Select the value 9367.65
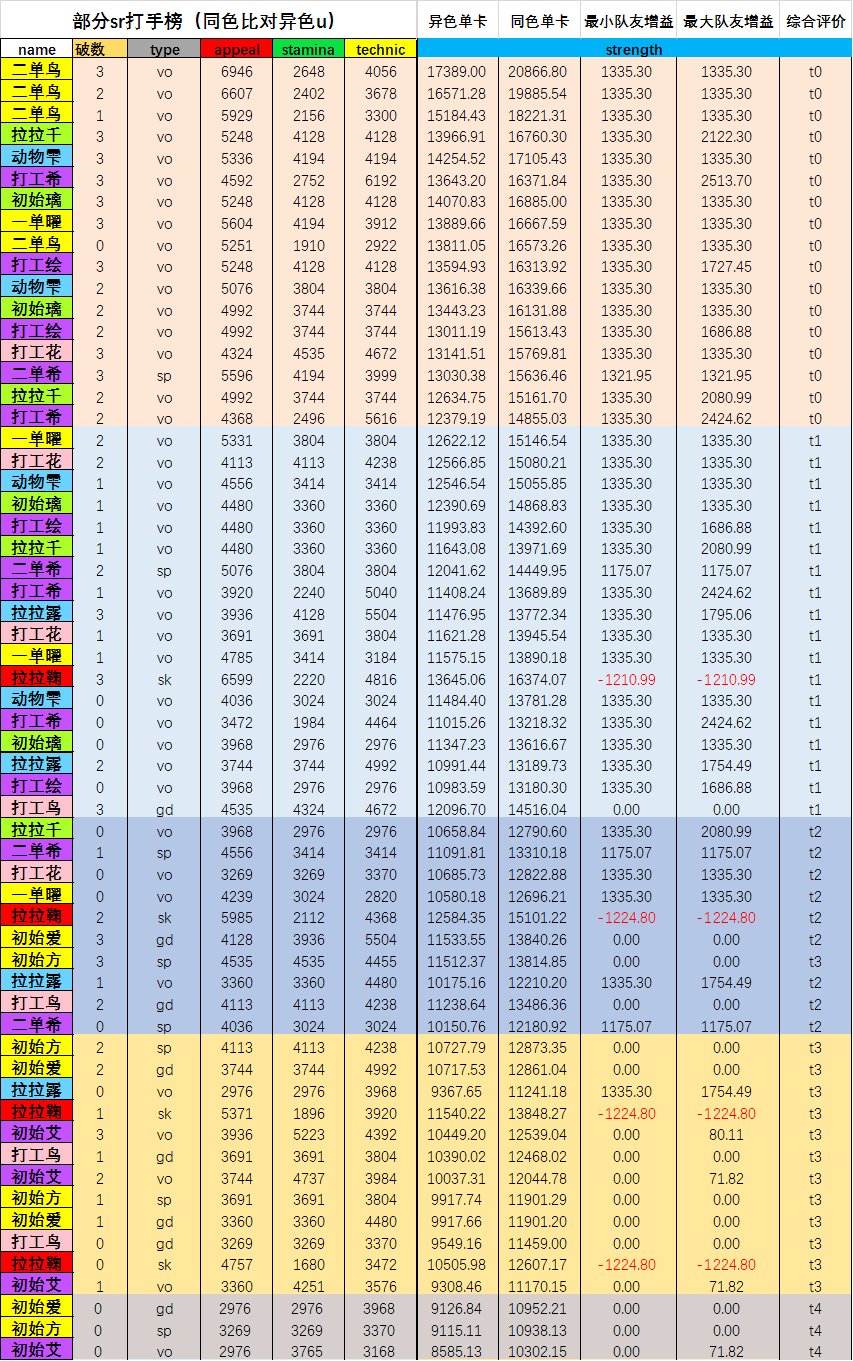853x1361 pixels. (x=457, y=1091)
